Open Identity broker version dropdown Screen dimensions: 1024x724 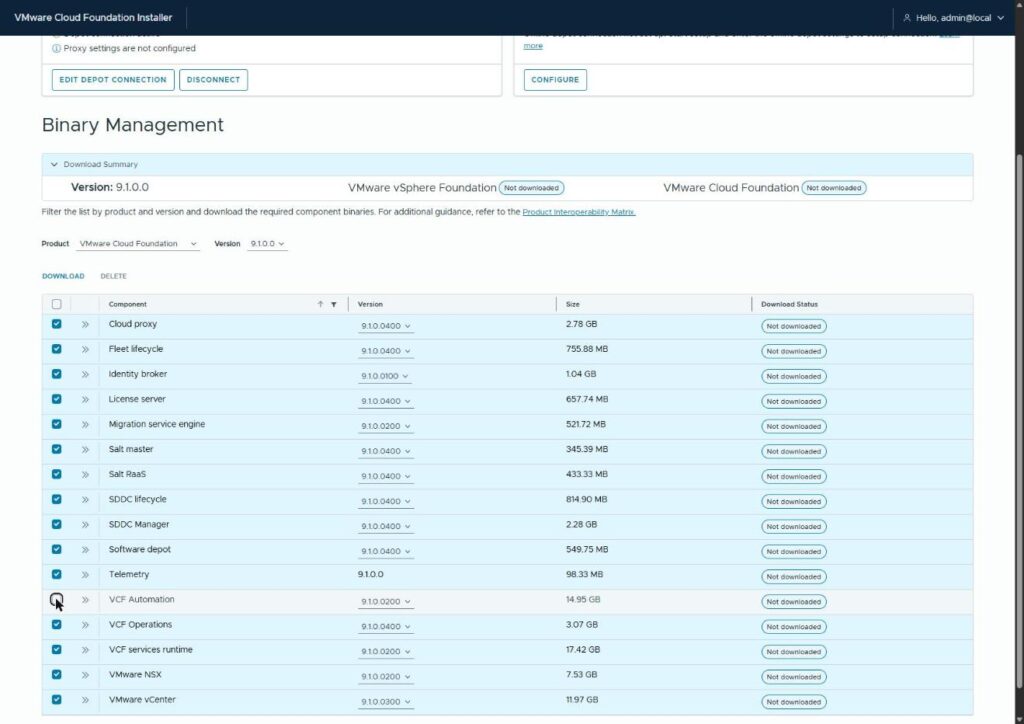coord(385,376)
